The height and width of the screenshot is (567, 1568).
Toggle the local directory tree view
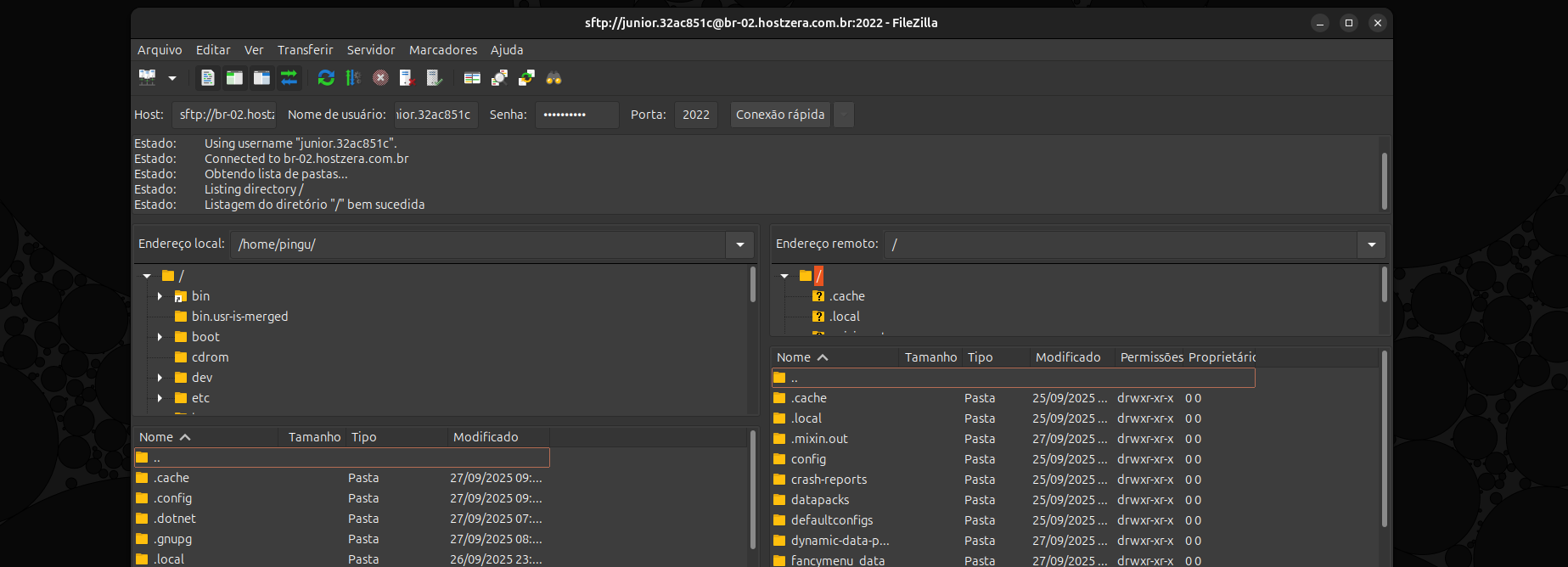(x=234, y=78)
